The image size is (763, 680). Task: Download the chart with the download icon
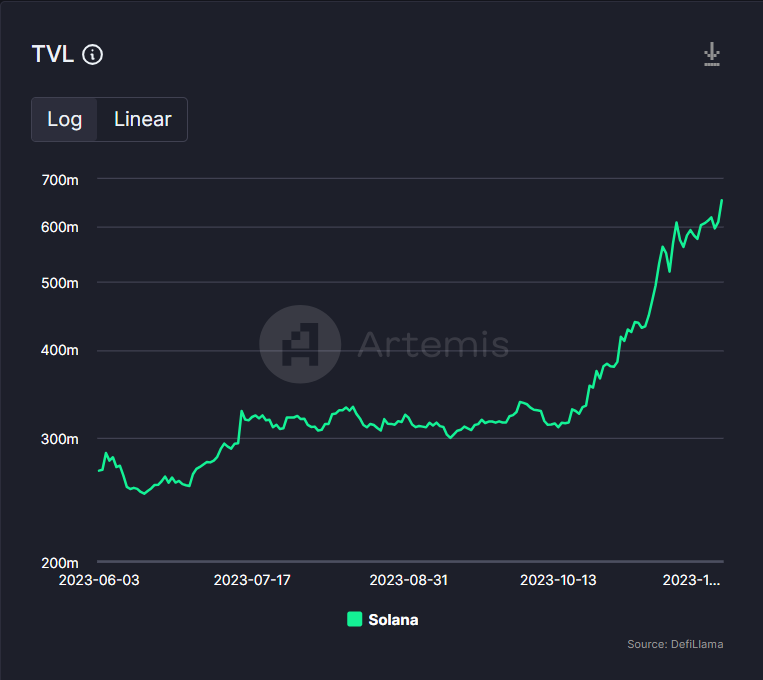coord(711,54)
